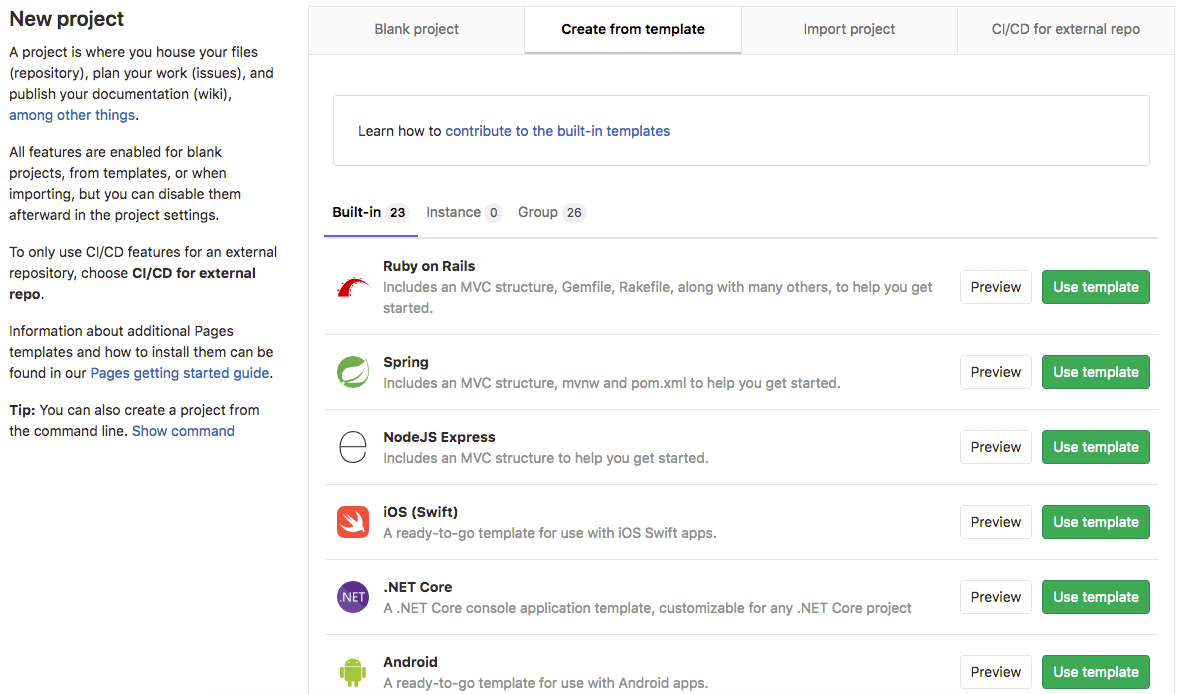
Task: Preview the Ruby on Rails template
Action: (x=995, y=287)
